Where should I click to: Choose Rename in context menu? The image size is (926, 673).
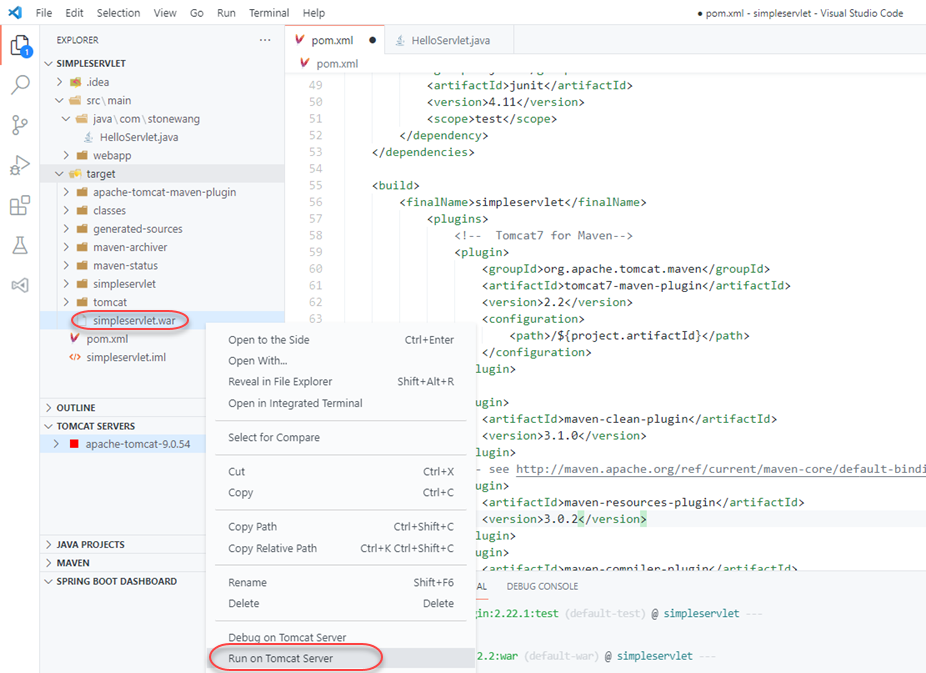point(341,582)
